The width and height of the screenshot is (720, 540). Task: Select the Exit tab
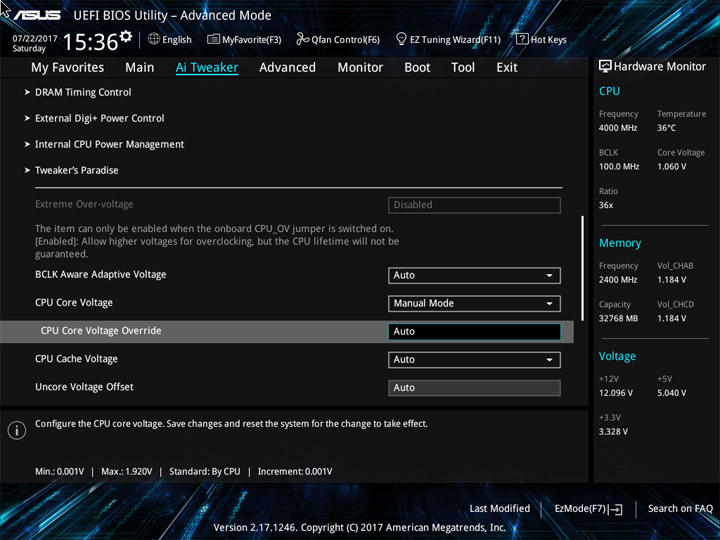(x=507, y=68)
